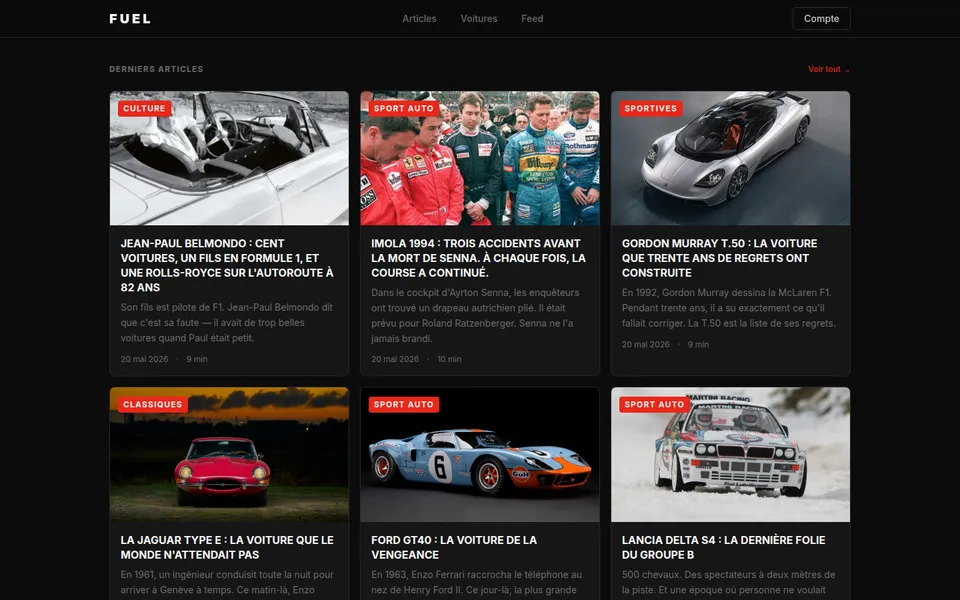The height and width of the screenshot is (600, 960).
Task: Click SPORT AUTO badge on Imola photo
Action: 403,108
